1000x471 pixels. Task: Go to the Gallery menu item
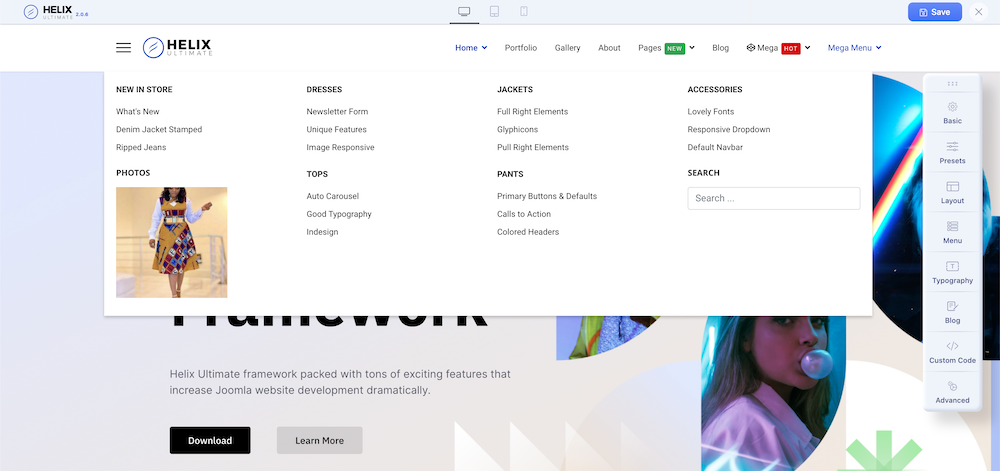(567, 48)
